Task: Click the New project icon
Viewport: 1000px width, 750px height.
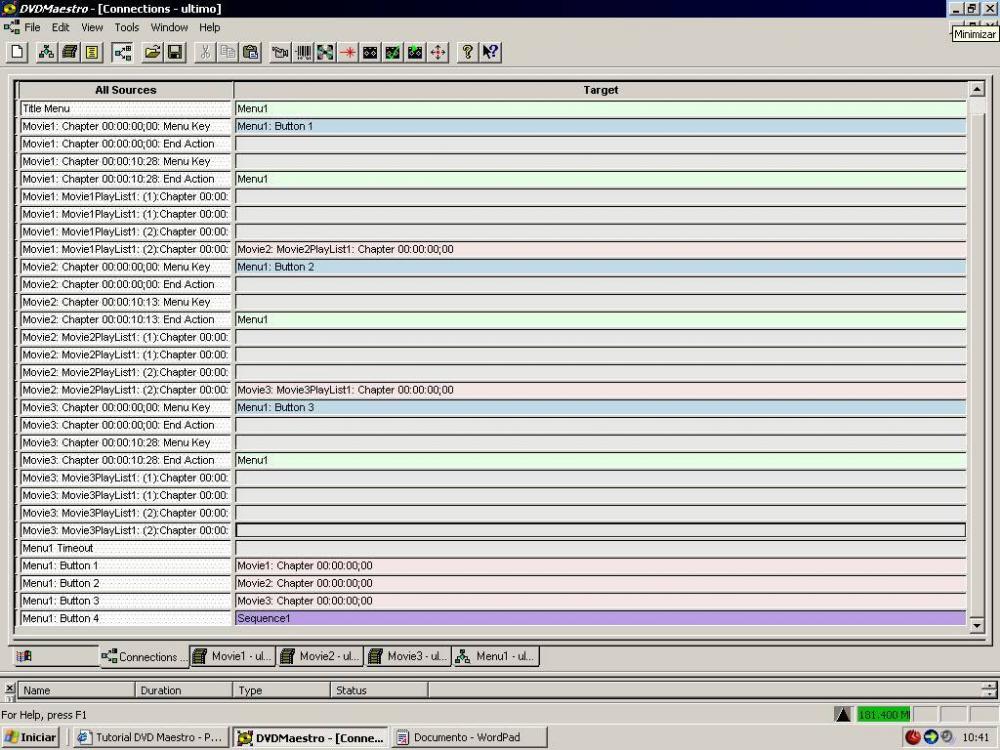Action: tap(17, 52)
